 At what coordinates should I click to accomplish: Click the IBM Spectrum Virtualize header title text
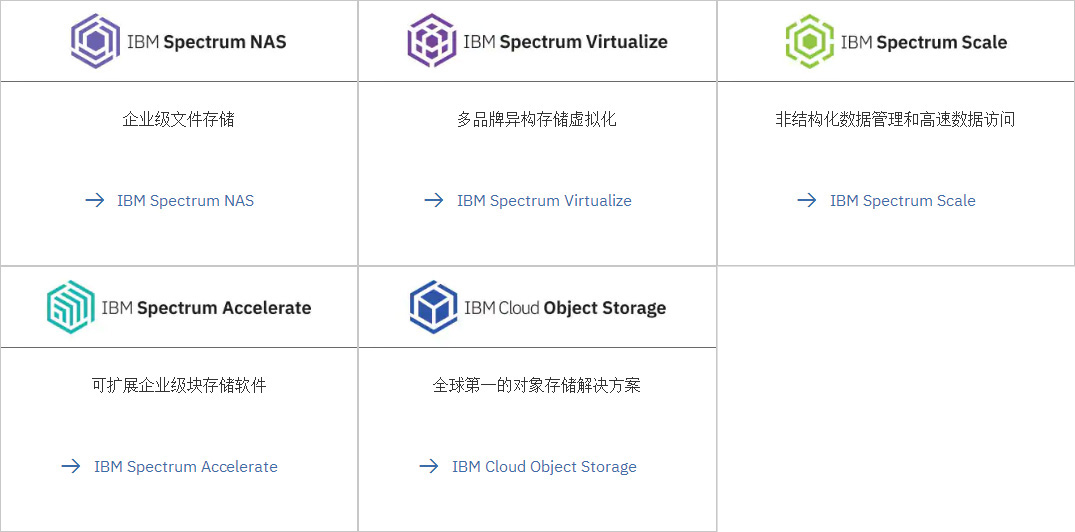pos(566,42)
